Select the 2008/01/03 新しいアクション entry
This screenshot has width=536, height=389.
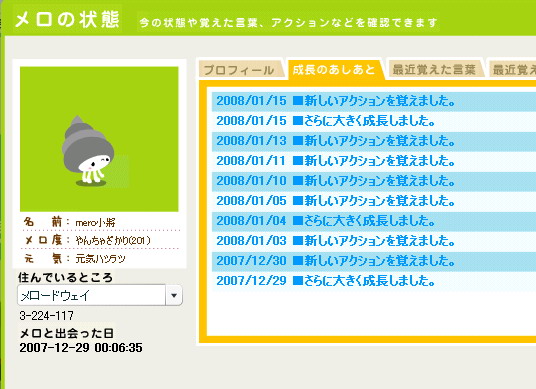(x=374, y=241)
